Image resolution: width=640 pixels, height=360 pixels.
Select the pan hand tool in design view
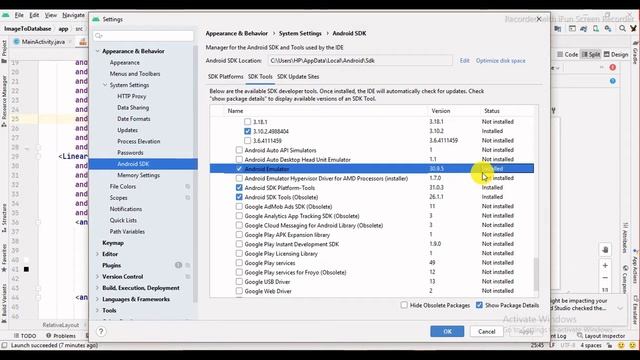coord(605,249)
